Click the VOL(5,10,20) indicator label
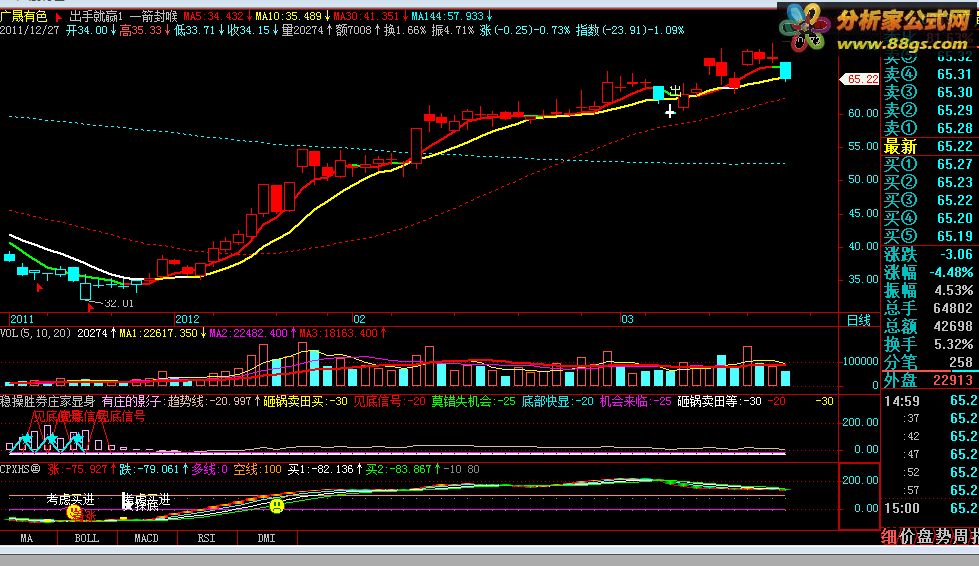 coord(36,333)
